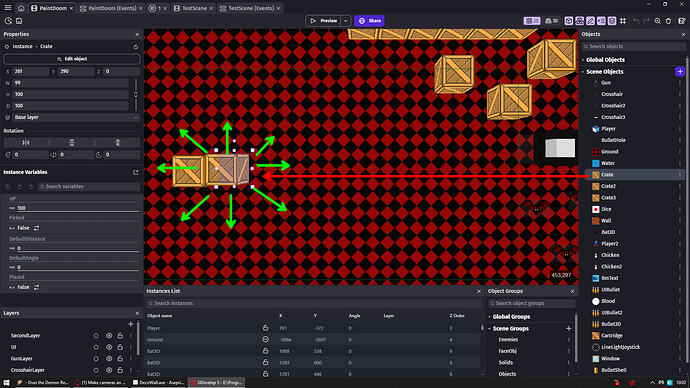Toggle visibility of SecondLayer
The image size is (690, 388).
[109, 336]
